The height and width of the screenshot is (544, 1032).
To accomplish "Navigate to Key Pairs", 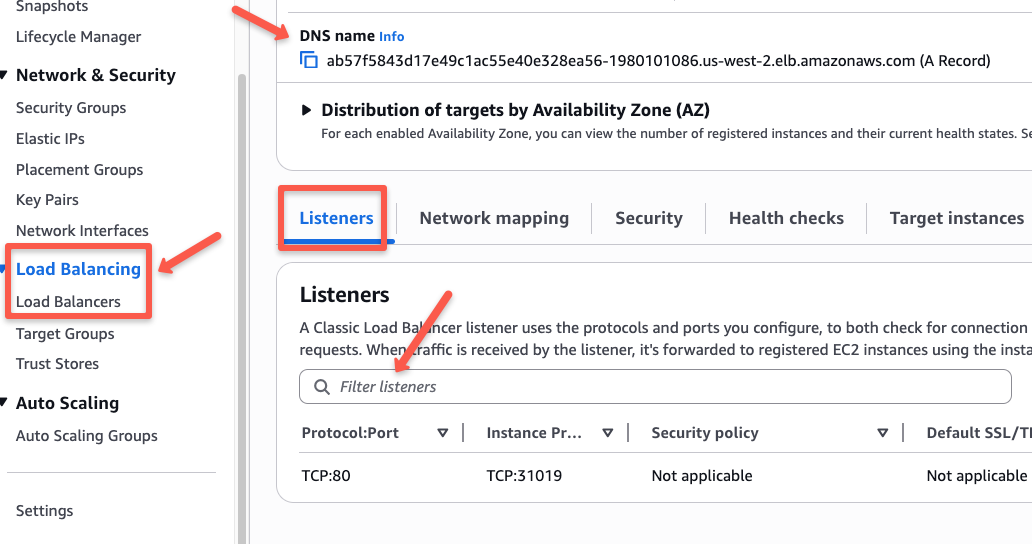I will coord(47,200).
